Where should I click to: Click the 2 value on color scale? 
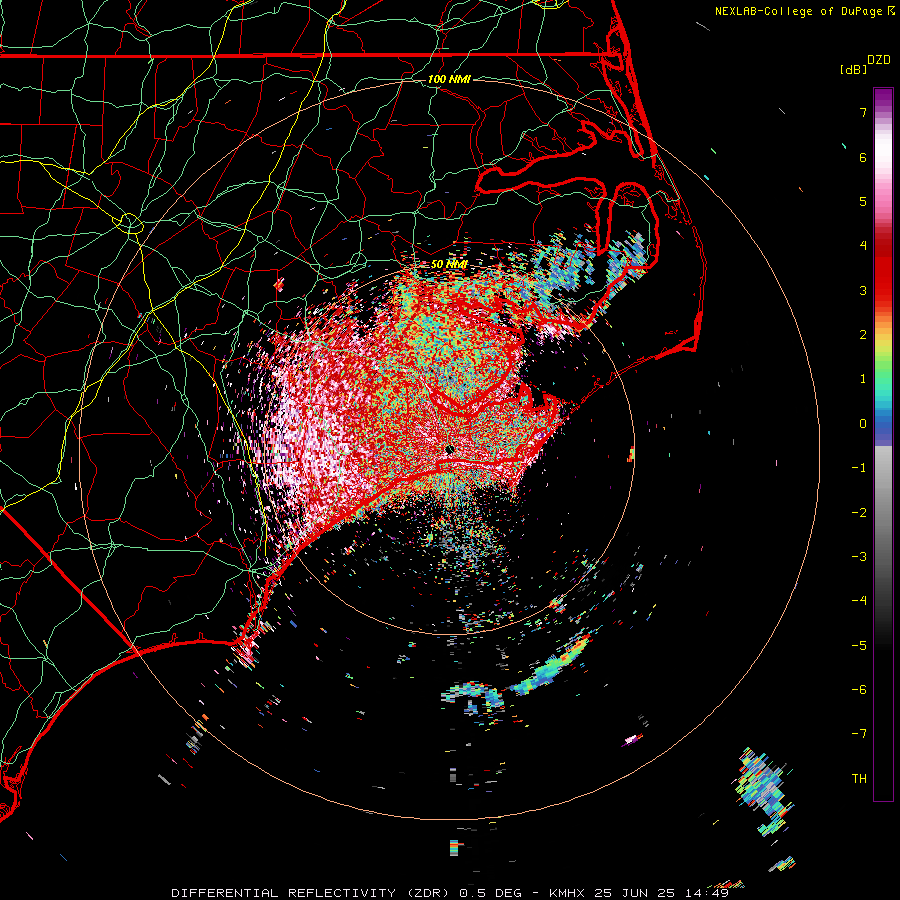(863, 335)
